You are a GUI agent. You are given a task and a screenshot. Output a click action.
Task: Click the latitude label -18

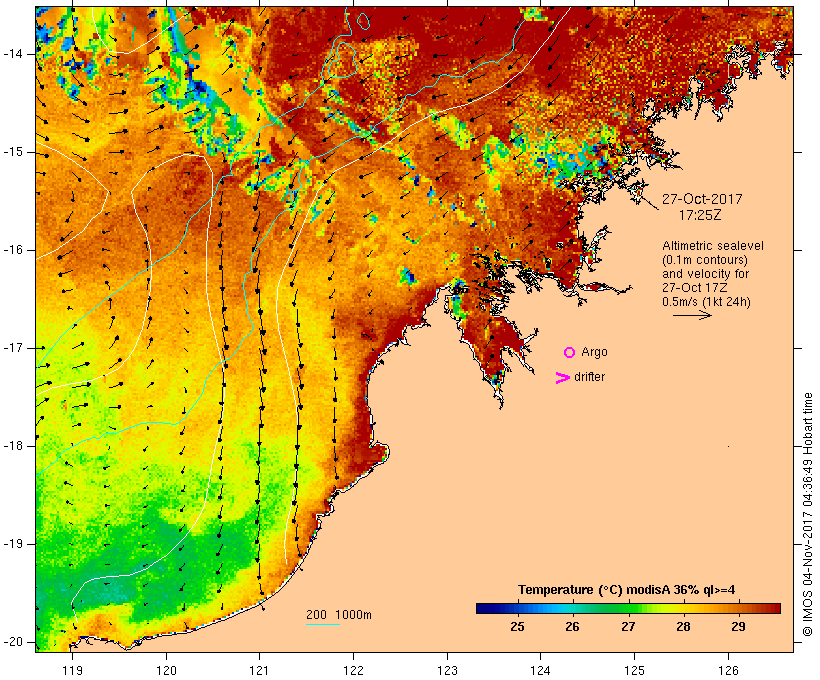pos(13,446)
